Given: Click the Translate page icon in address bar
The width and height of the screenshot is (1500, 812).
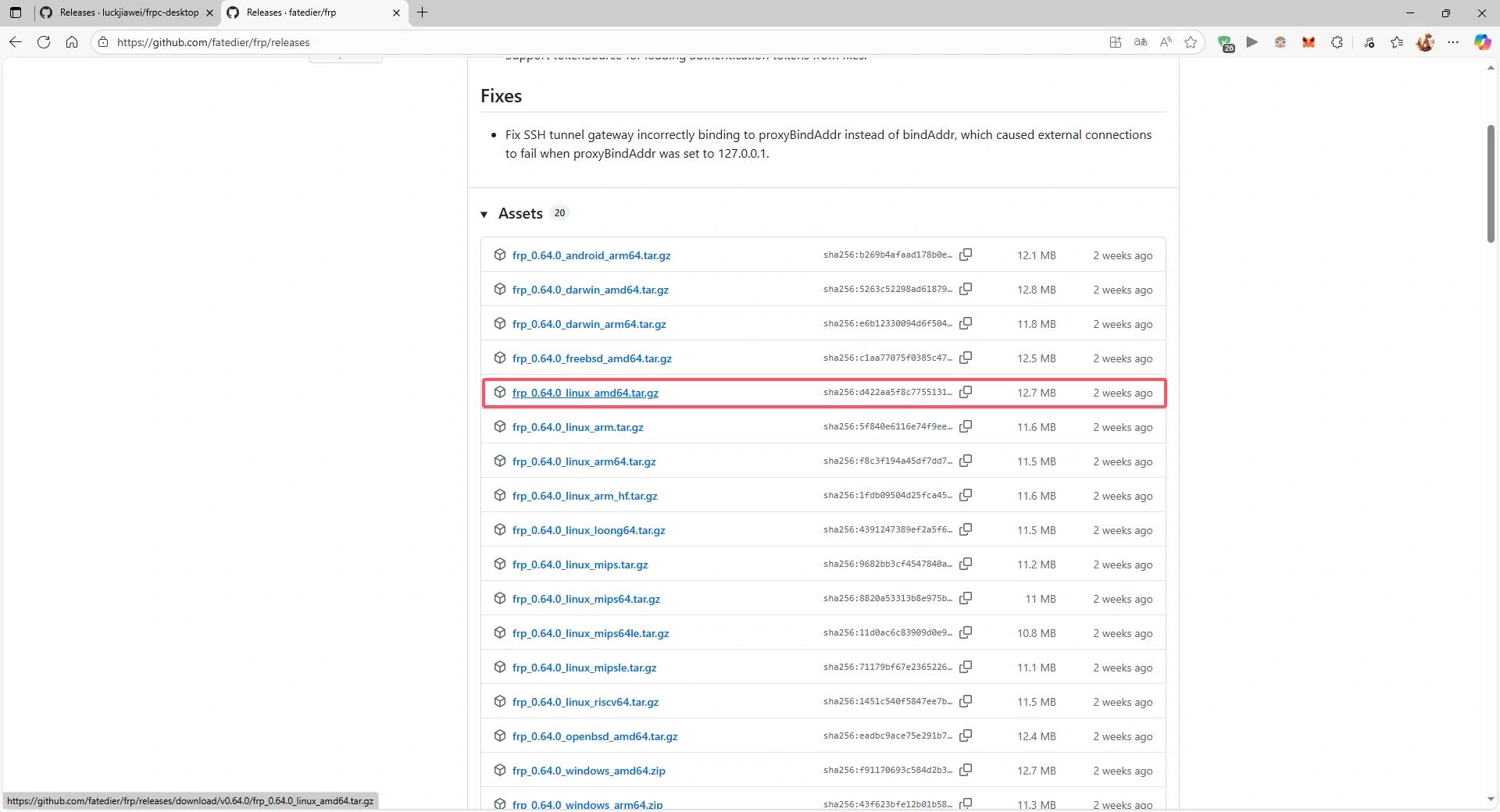Looking at the screenshot, I should tap(1141, 42).
